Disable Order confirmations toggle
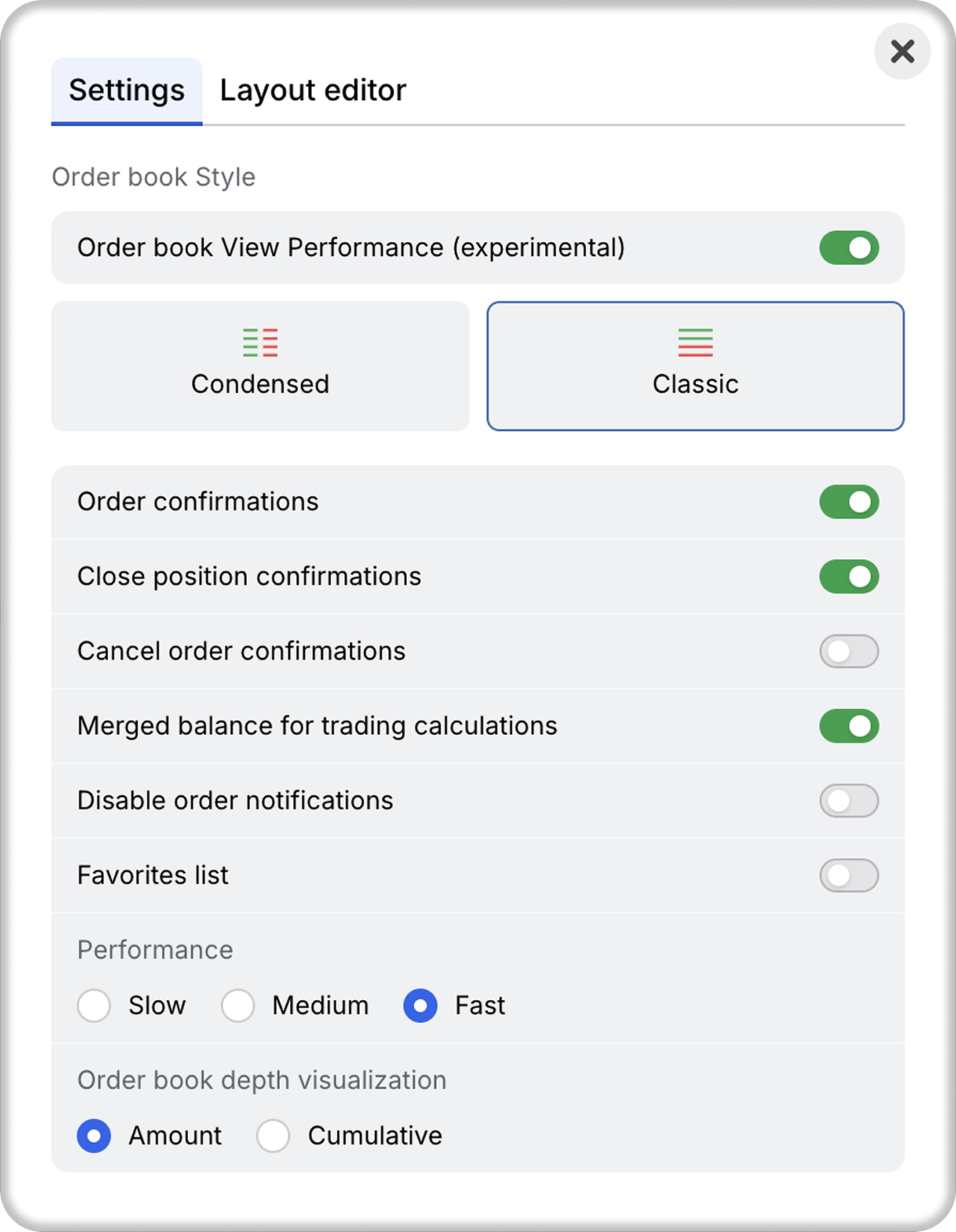Image resolution: width=956 pixels, height=1232 pixels. (849, 502)
